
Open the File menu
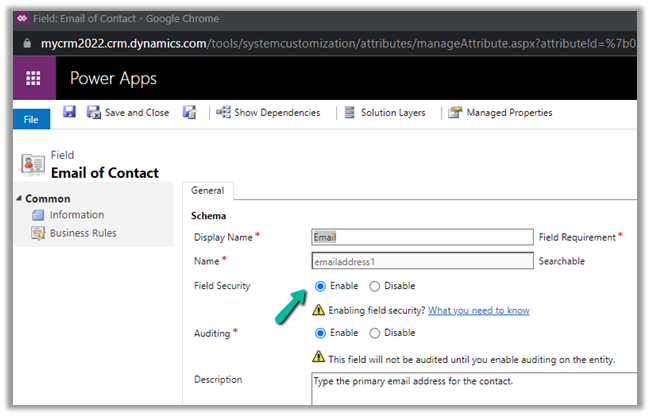[x=31, y=119]
